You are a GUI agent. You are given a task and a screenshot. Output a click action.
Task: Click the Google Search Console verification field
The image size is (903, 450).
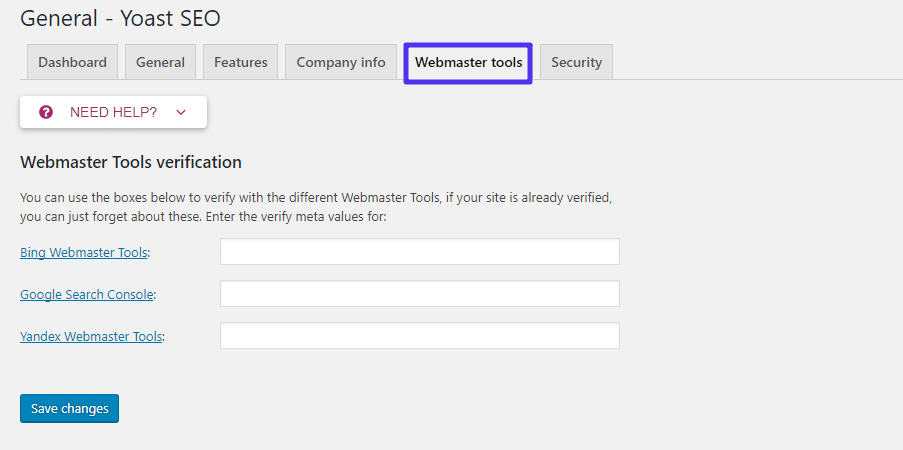[420, 294]
